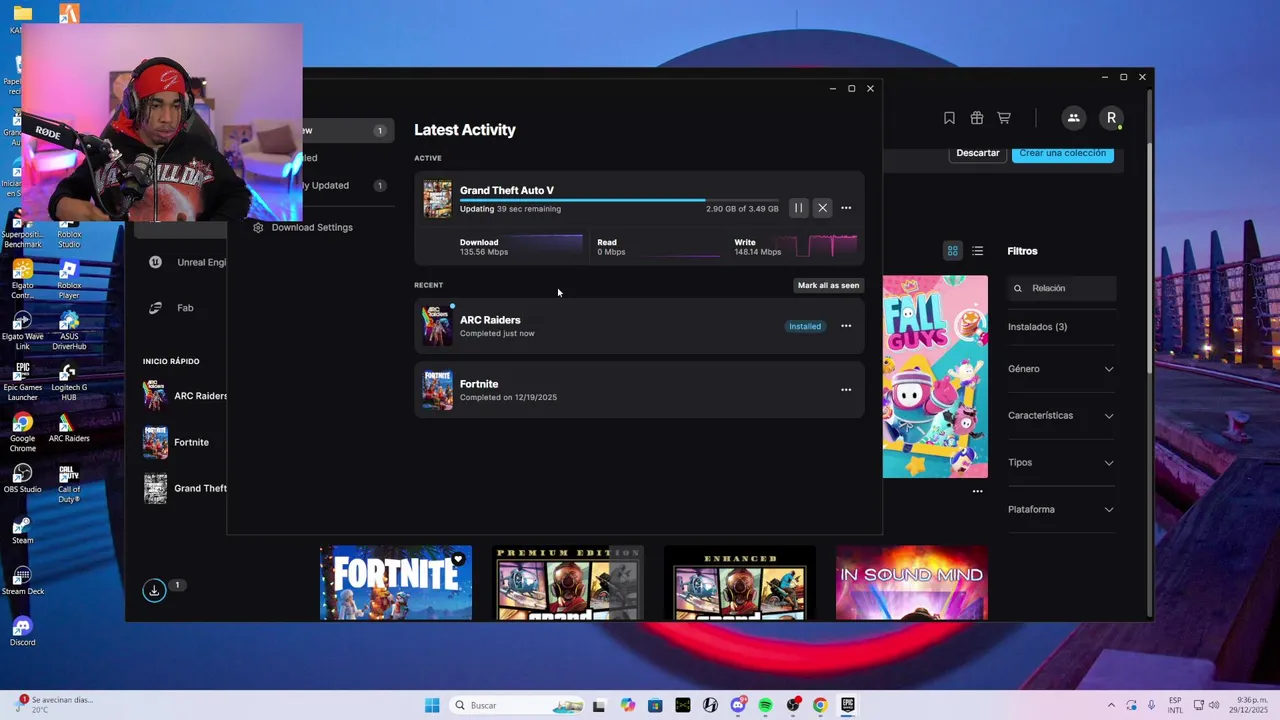Open the GTA V Enhanced library tile

740,582
